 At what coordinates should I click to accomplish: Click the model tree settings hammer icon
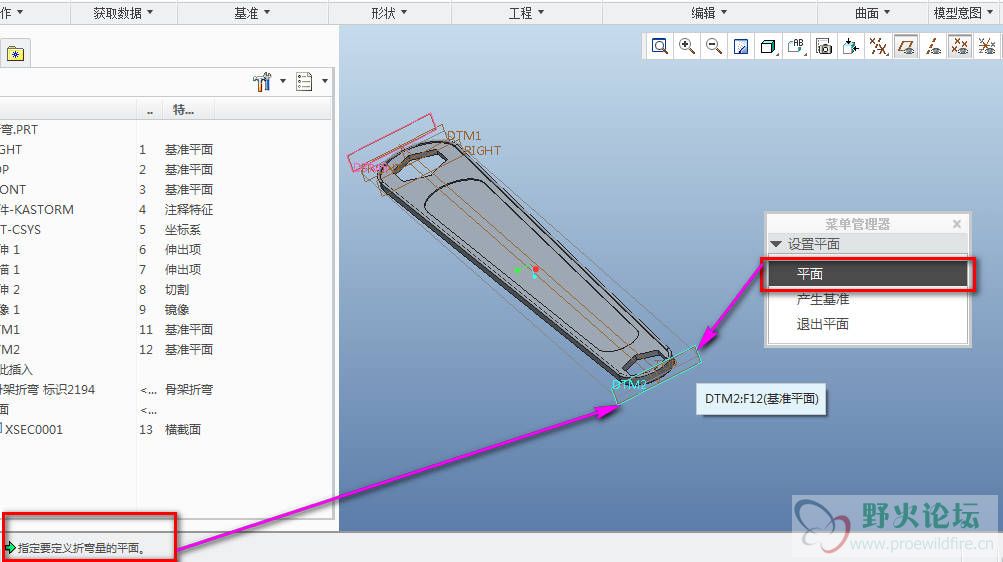point(262,81)
